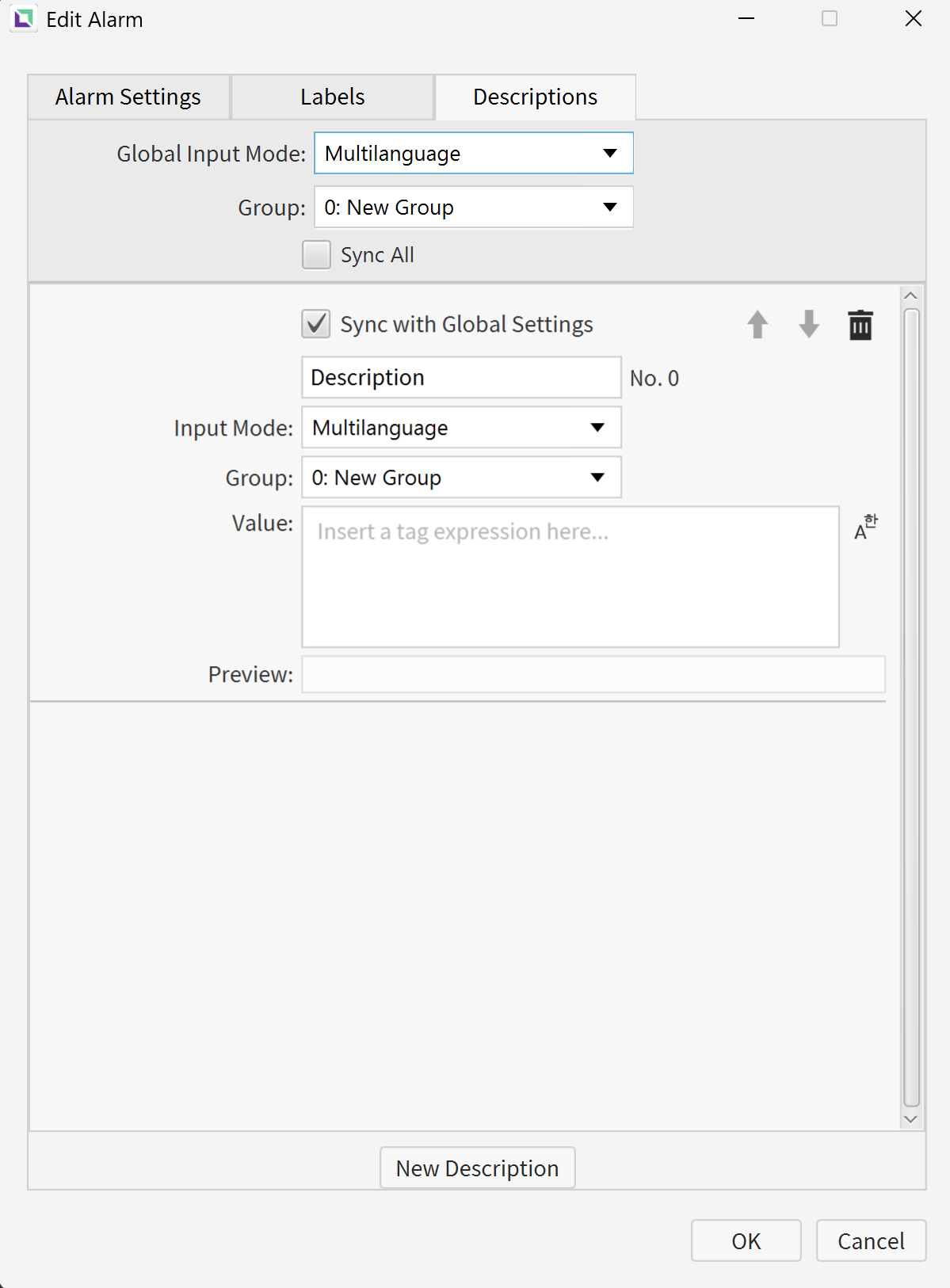The image size is (950, 1288).
Task: Confirm with the OK button
Action: pyautogui.click(x=746, y=1240)
